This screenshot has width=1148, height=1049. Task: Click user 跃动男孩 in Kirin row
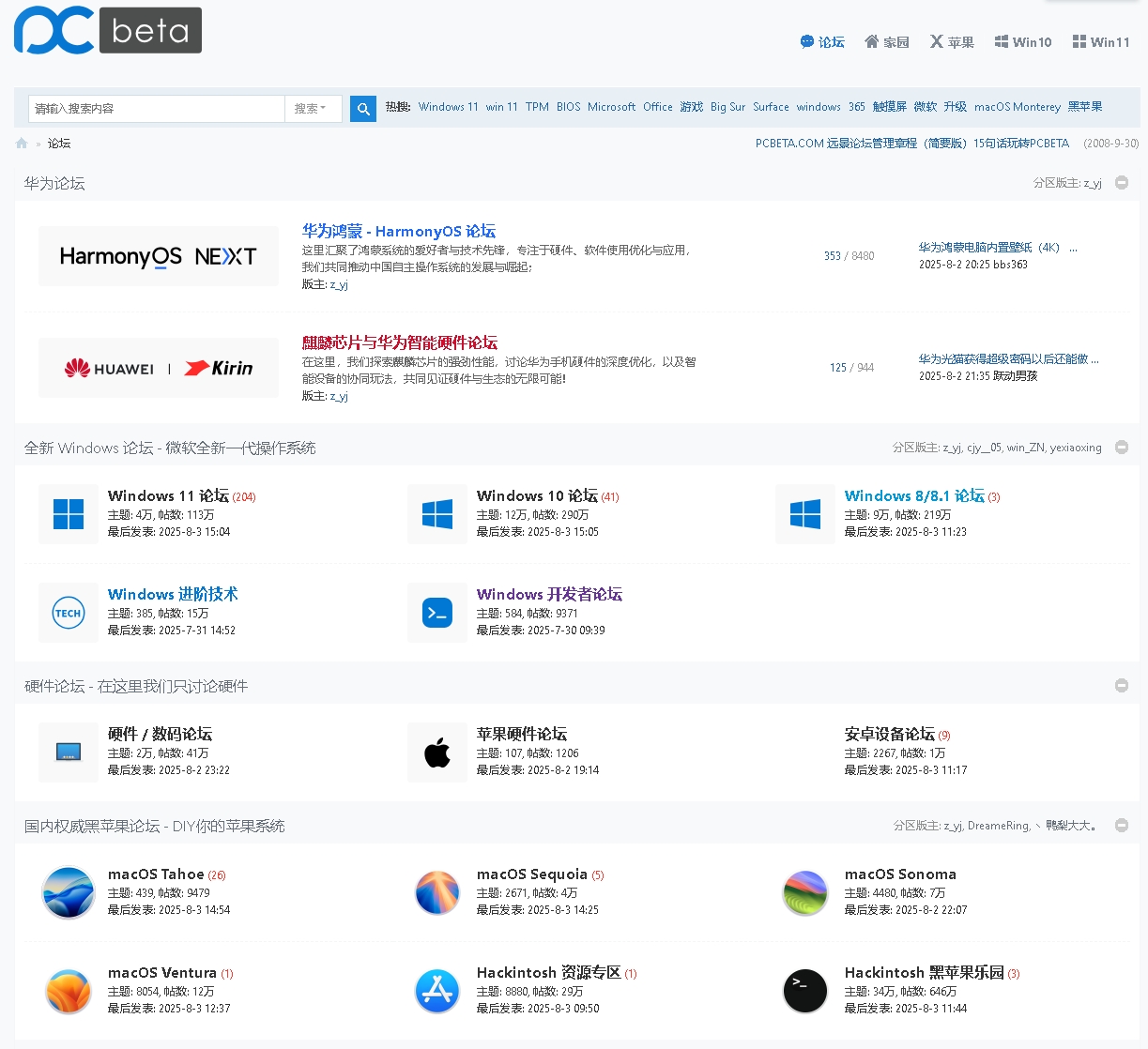[1016, 376]
